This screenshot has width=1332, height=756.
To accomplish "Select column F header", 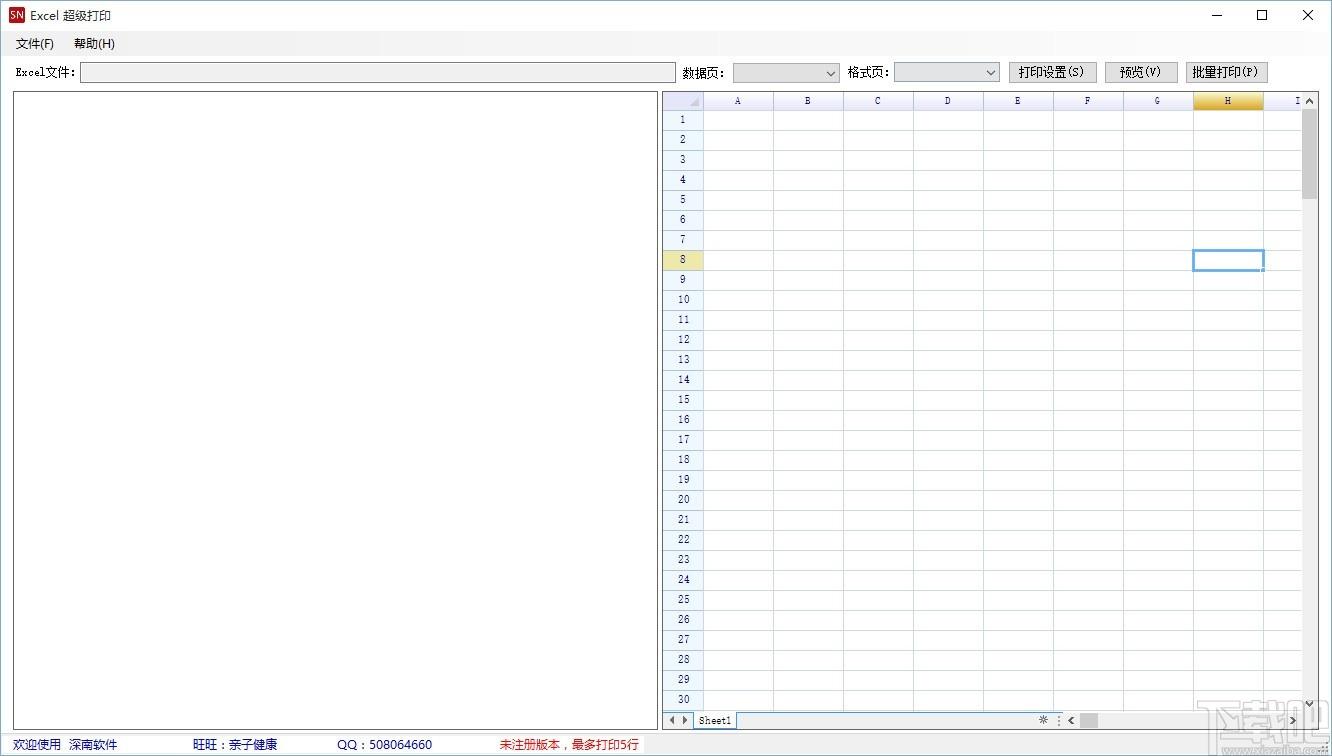I will pos(1088,101).
